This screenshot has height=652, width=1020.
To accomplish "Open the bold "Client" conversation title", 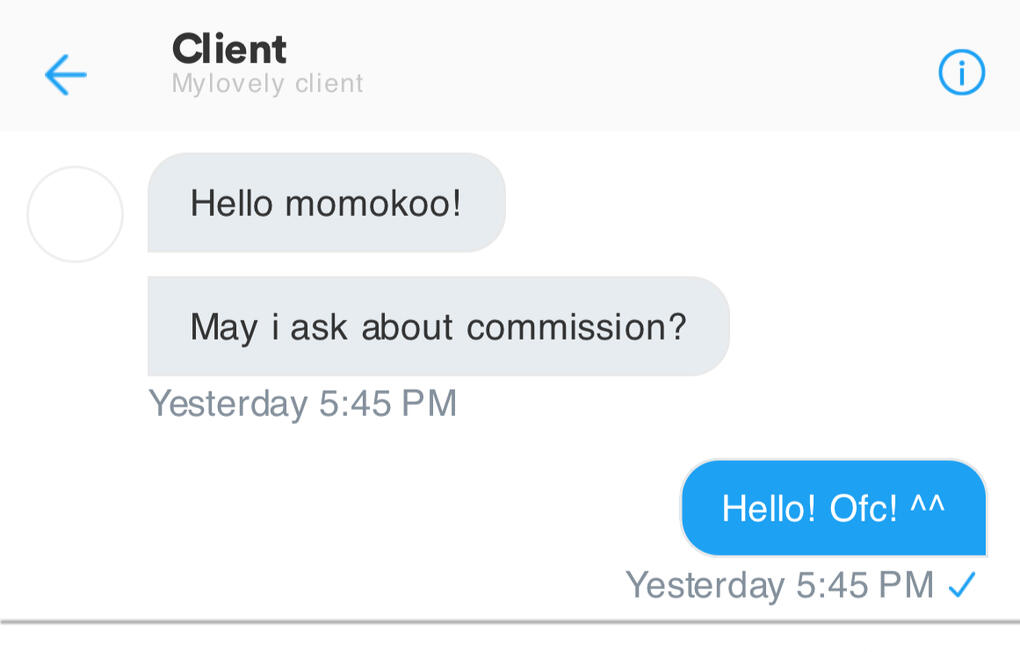I will [229, 48].
